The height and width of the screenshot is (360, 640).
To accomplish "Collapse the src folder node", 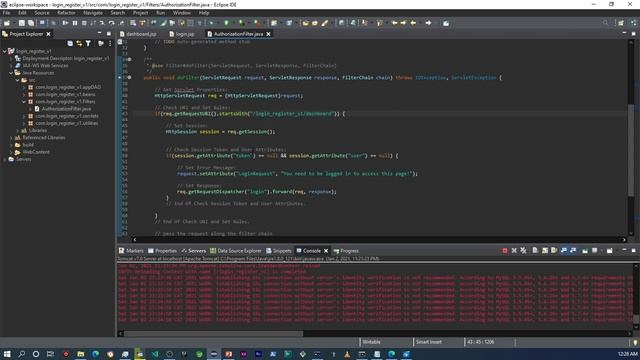I will point(18,80).
